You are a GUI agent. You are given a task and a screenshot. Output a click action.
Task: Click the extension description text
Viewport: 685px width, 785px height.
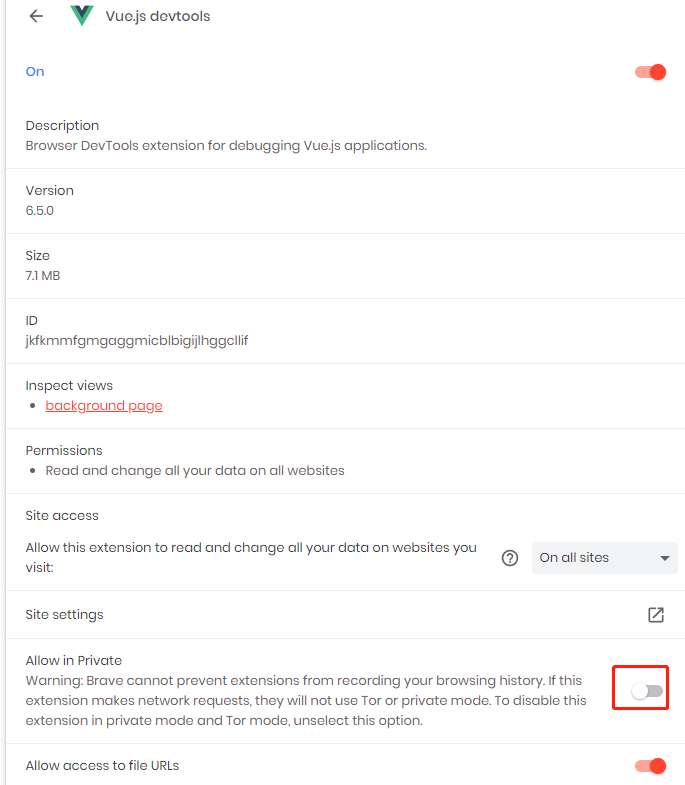(x=226, y=146)
